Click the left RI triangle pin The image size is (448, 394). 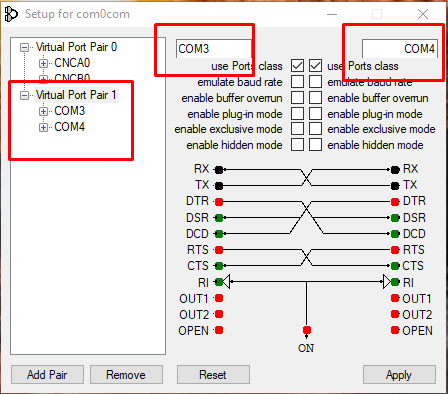tap(226, 282)
